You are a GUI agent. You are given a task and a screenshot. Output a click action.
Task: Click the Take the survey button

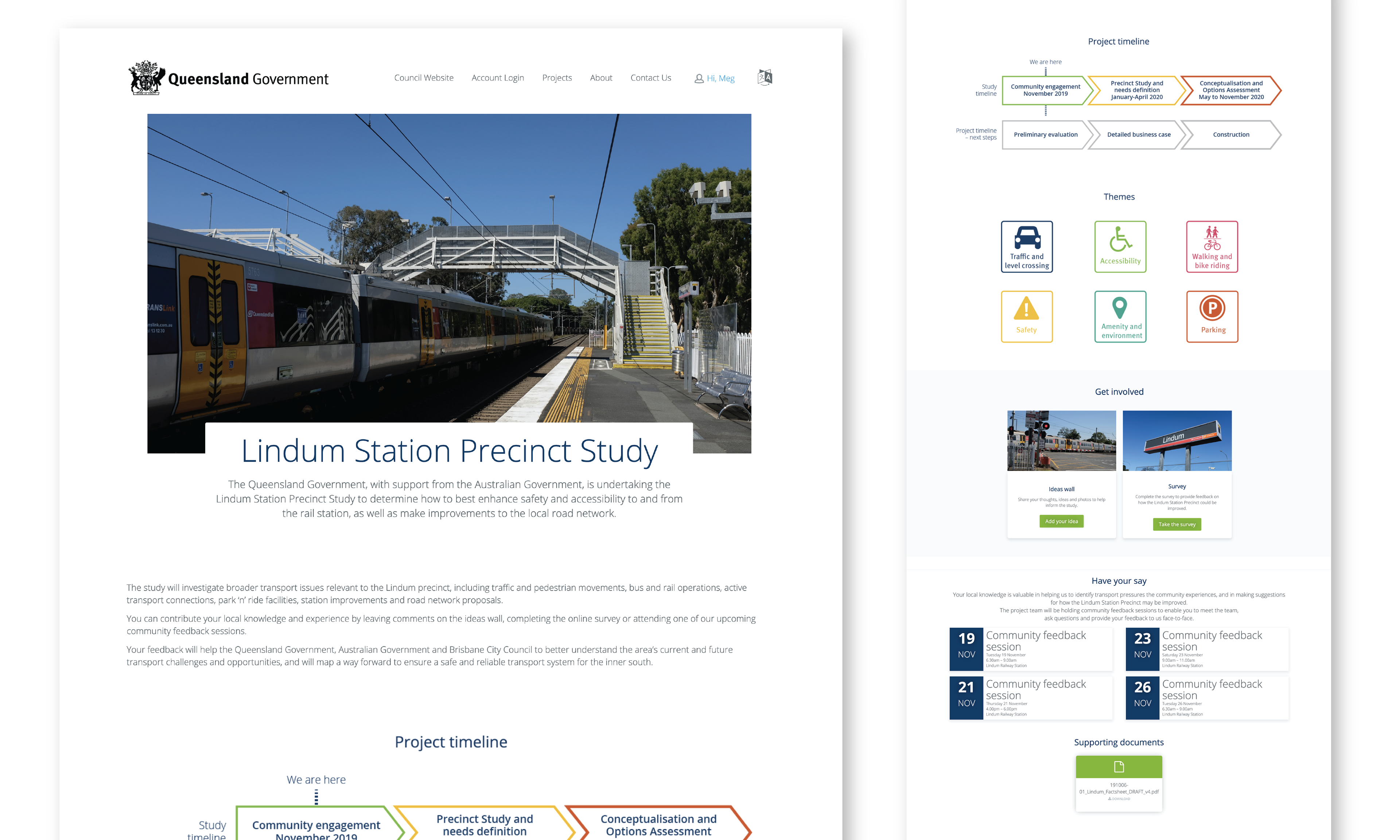point(1177,524)
